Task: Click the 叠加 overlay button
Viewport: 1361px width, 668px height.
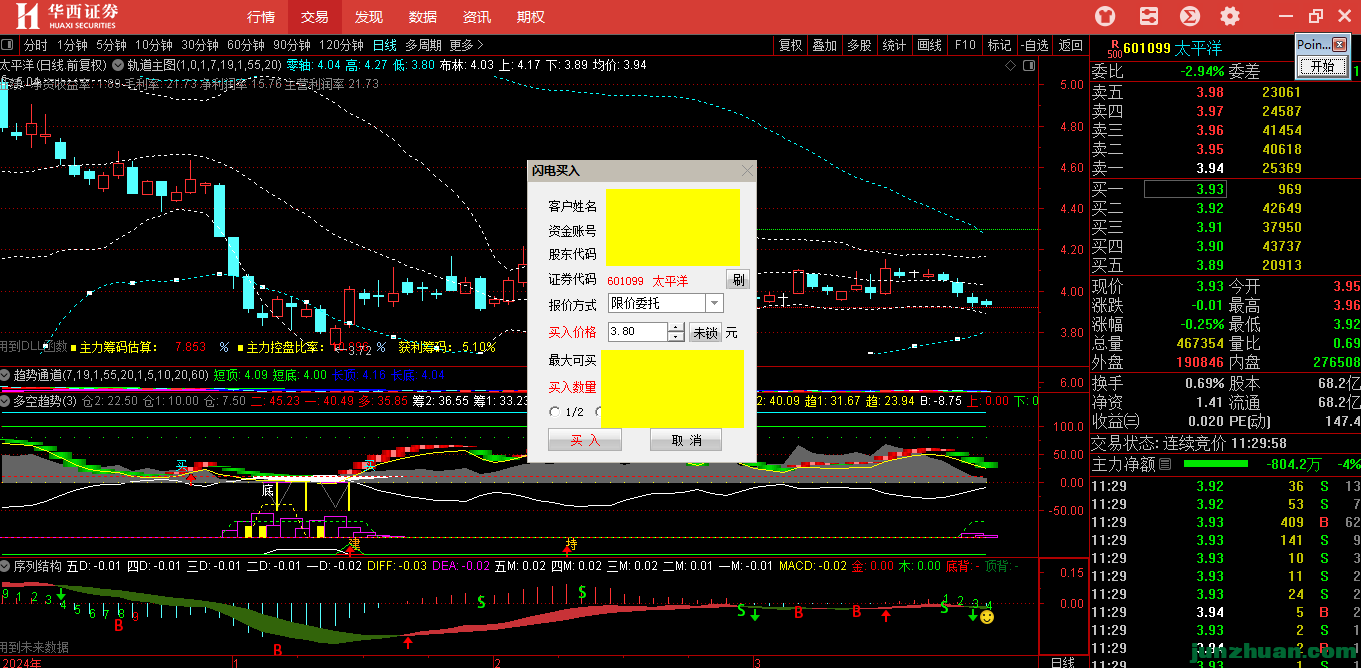Action: click(824, 45)
